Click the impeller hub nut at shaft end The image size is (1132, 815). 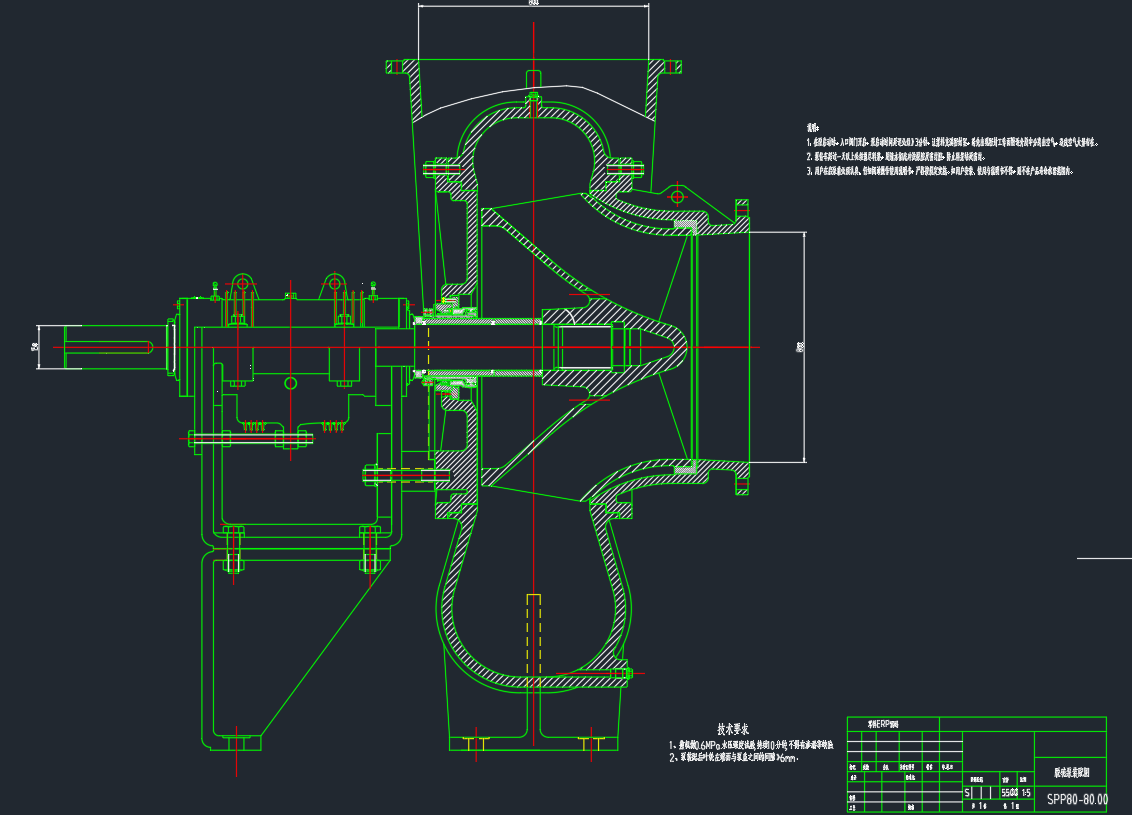[625, 347]
